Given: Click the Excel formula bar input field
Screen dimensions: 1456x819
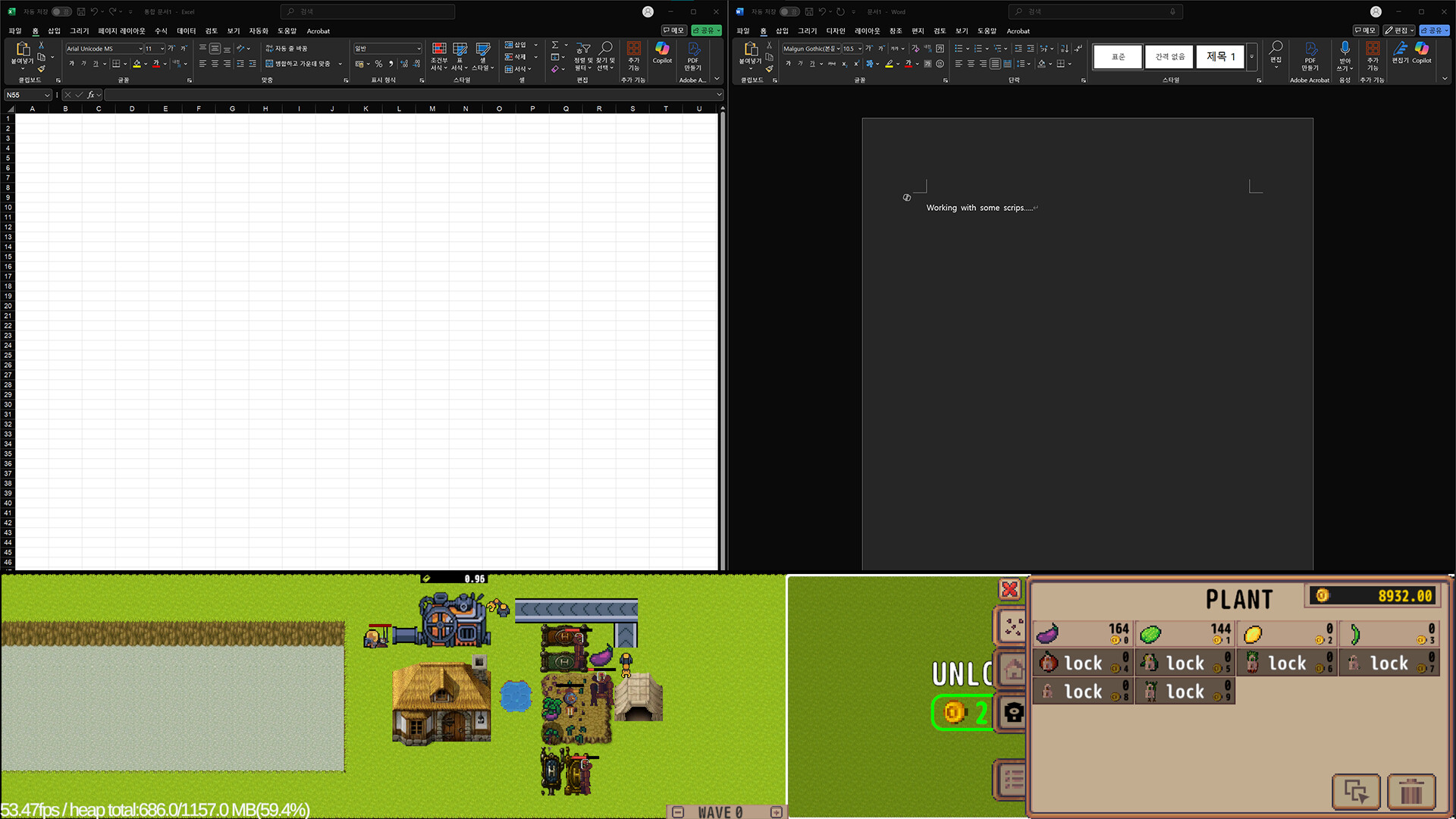Looking at the screenshot, I should (x=409, y=95).
